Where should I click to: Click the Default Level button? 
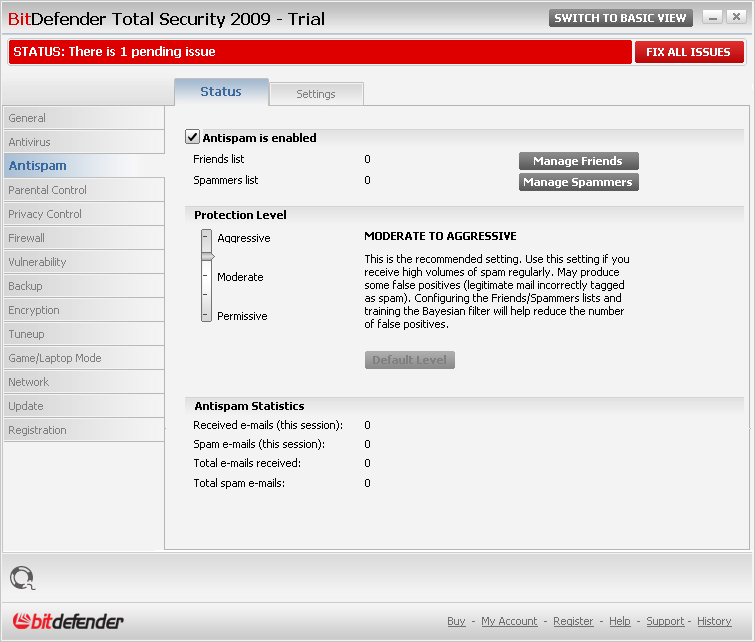click(410, 360)
